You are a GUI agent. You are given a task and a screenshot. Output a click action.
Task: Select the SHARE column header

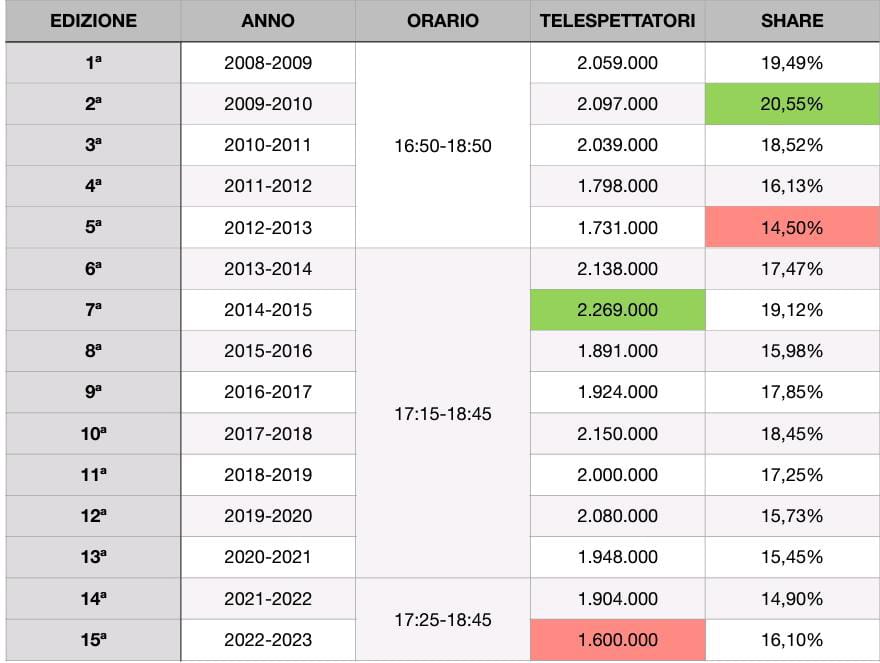tap(792, 21)
